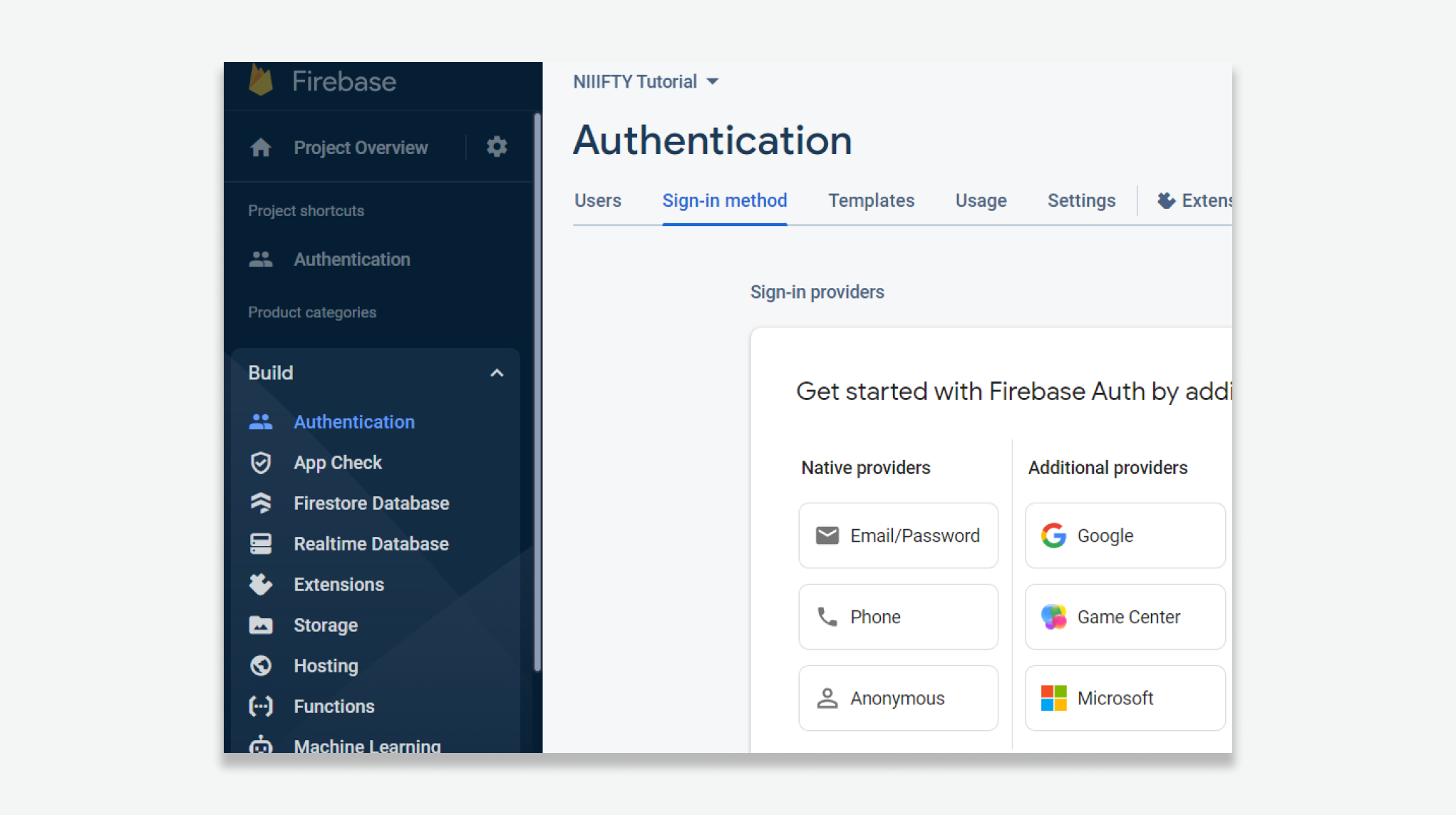Switch to the Users tab
Screen dimensions: 1456x815
pyautogui.click(x=597, y=200)
